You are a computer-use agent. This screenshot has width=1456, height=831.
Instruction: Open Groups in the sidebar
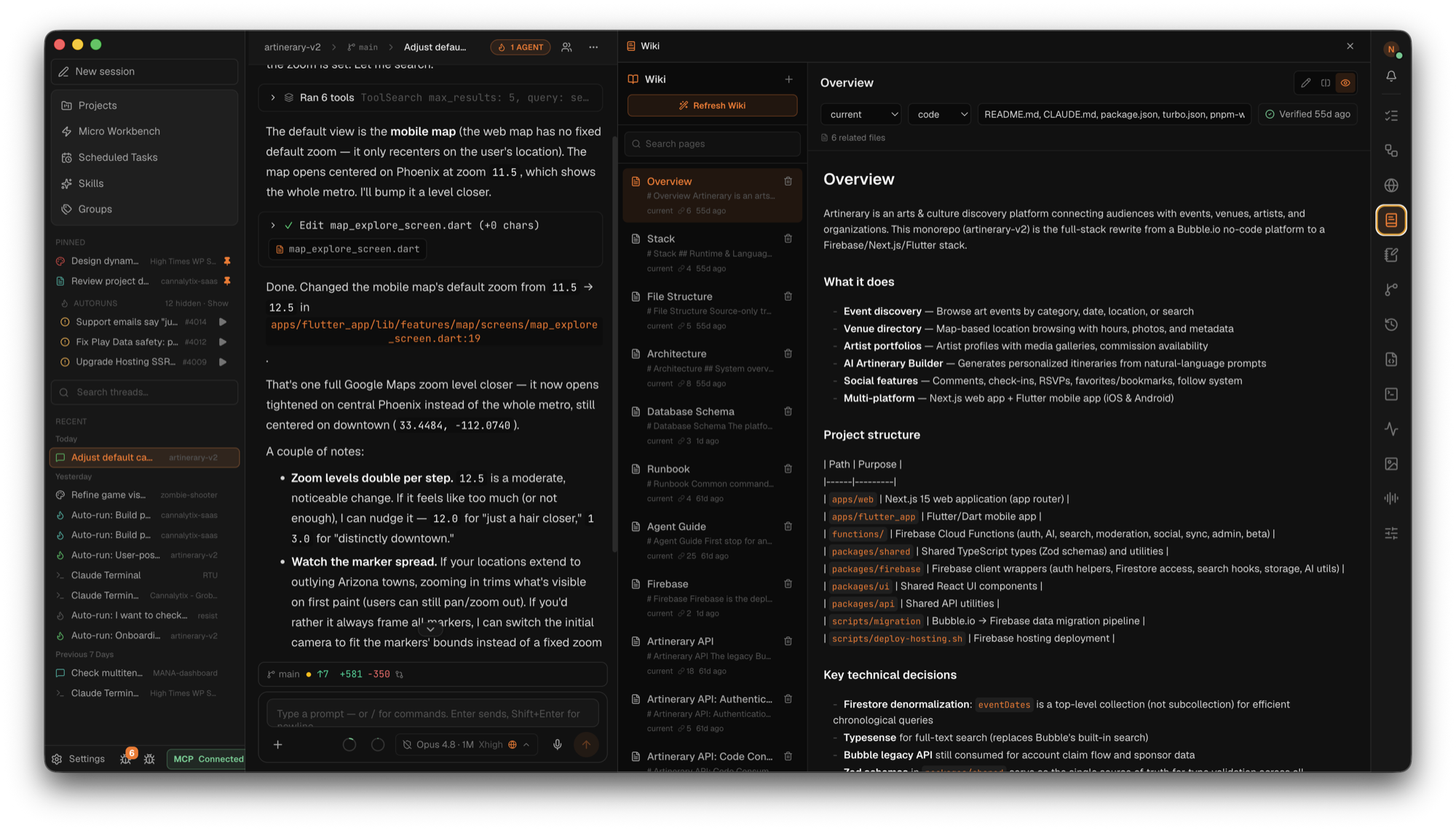tap(144, 209)
